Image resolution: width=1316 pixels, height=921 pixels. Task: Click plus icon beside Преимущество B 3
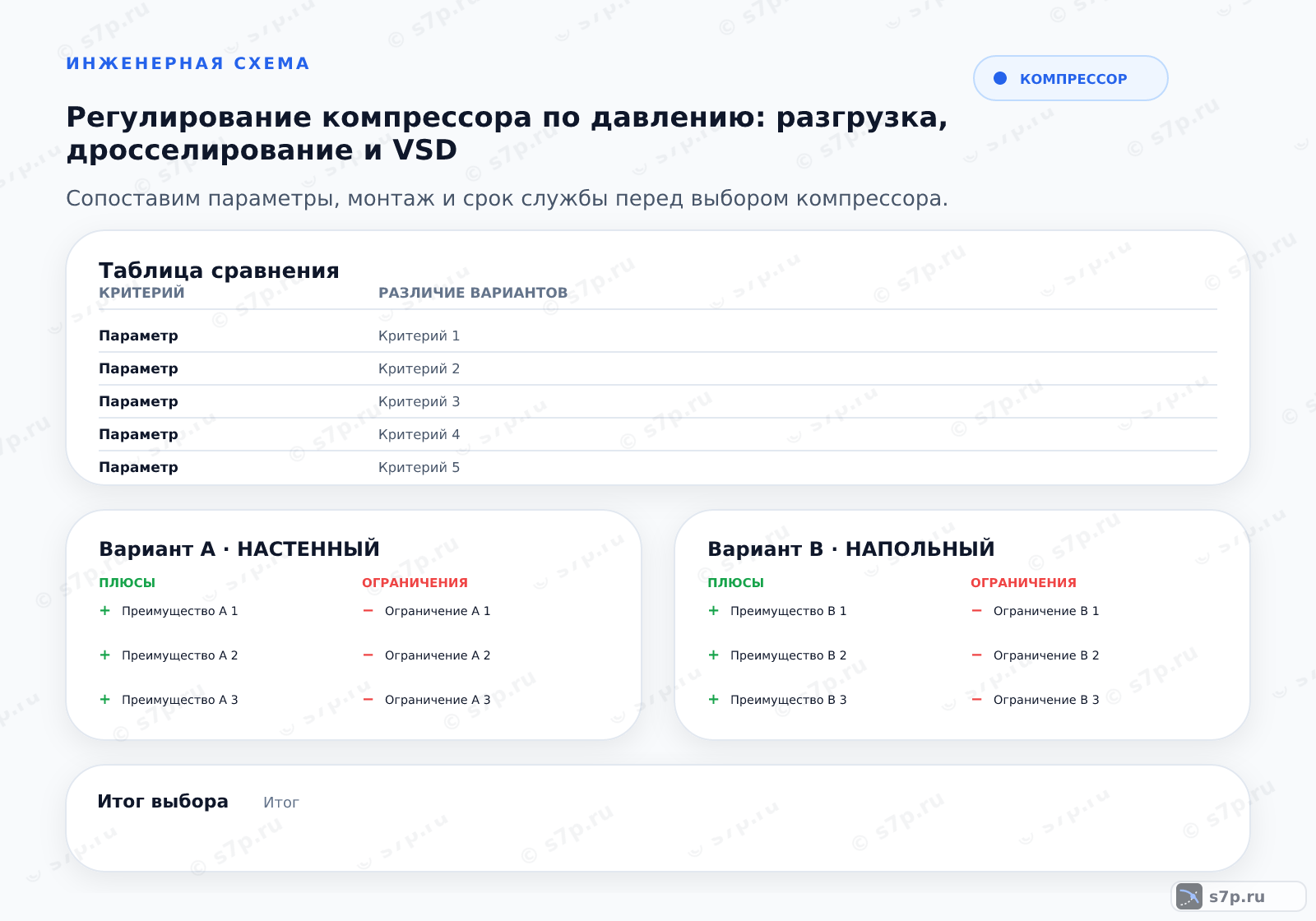tap(713, 699)
